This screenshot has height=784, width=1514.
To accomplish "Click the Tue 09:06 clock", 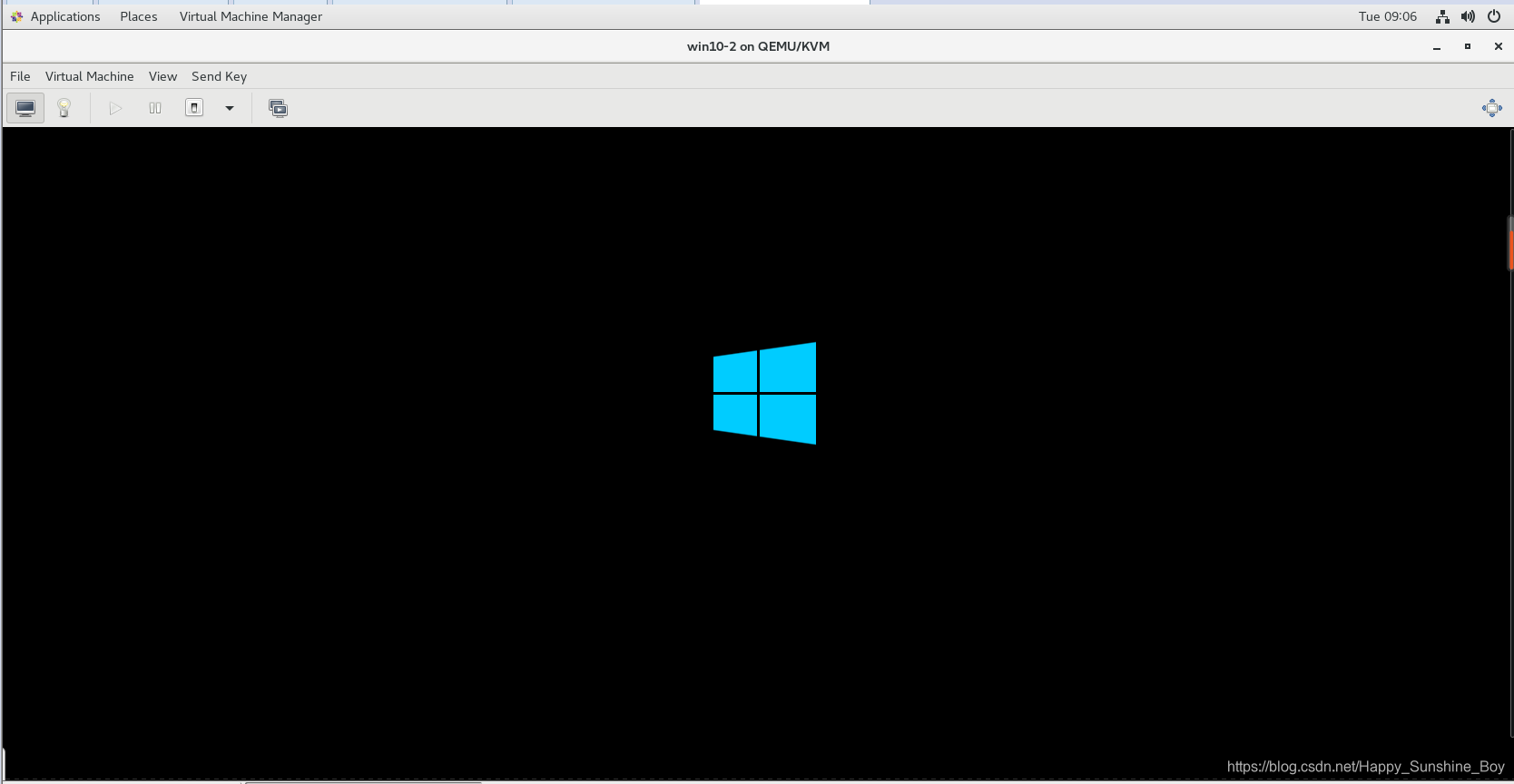I will [x=1388, y=16].
